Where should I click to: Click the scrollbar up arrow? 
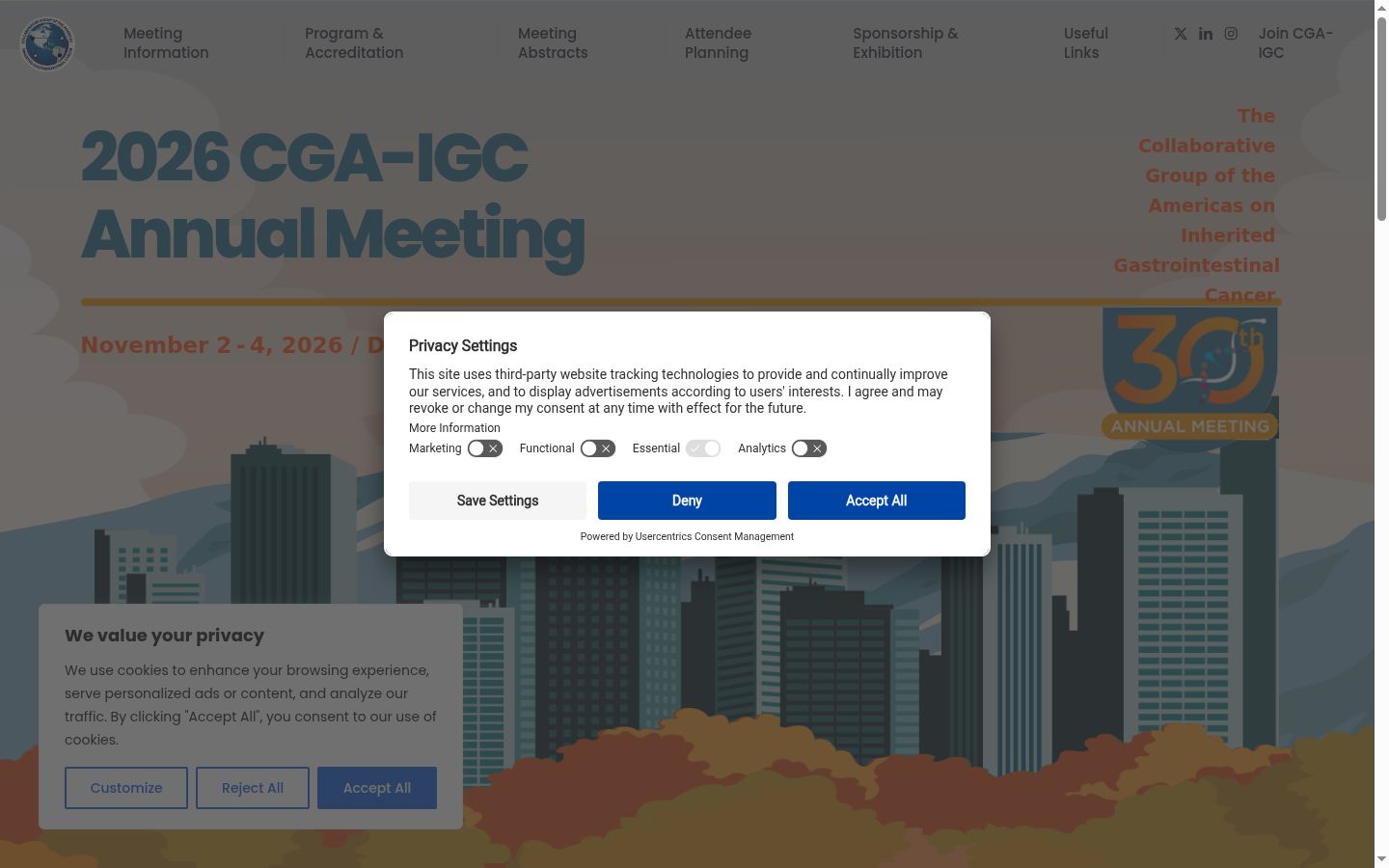tap(1381, 8)
